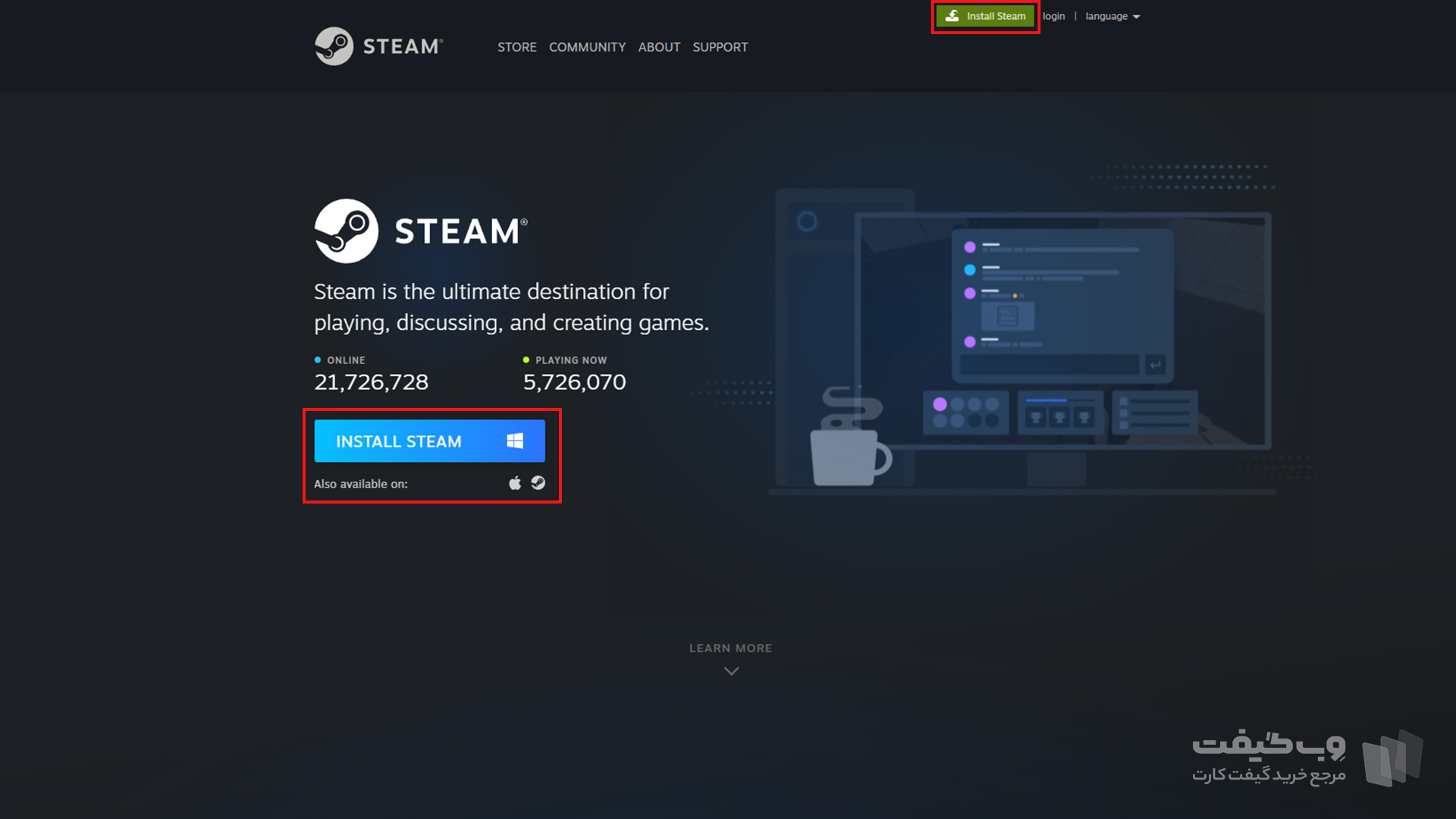The width and height of the screenshot is (1456, 819).
Task: Select the SteamOS download icon
Action: (x=538, y=483)
